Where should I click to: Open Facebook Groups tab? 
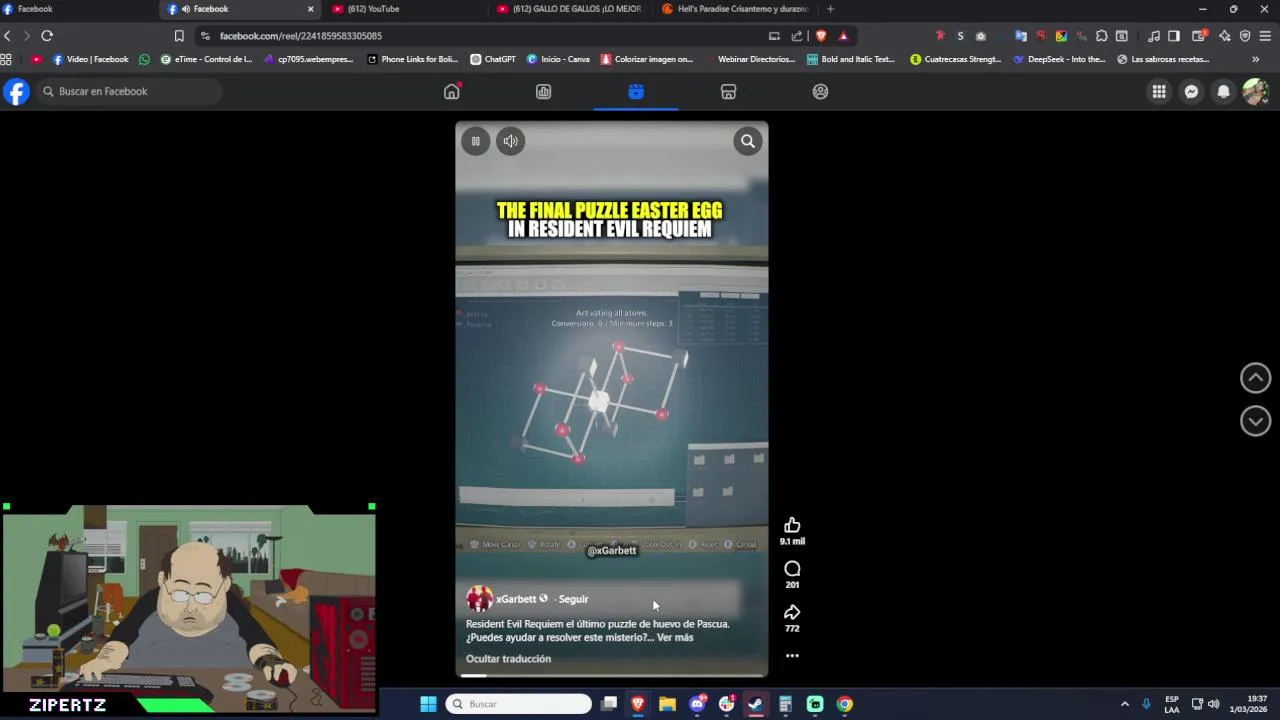(820, 91)
